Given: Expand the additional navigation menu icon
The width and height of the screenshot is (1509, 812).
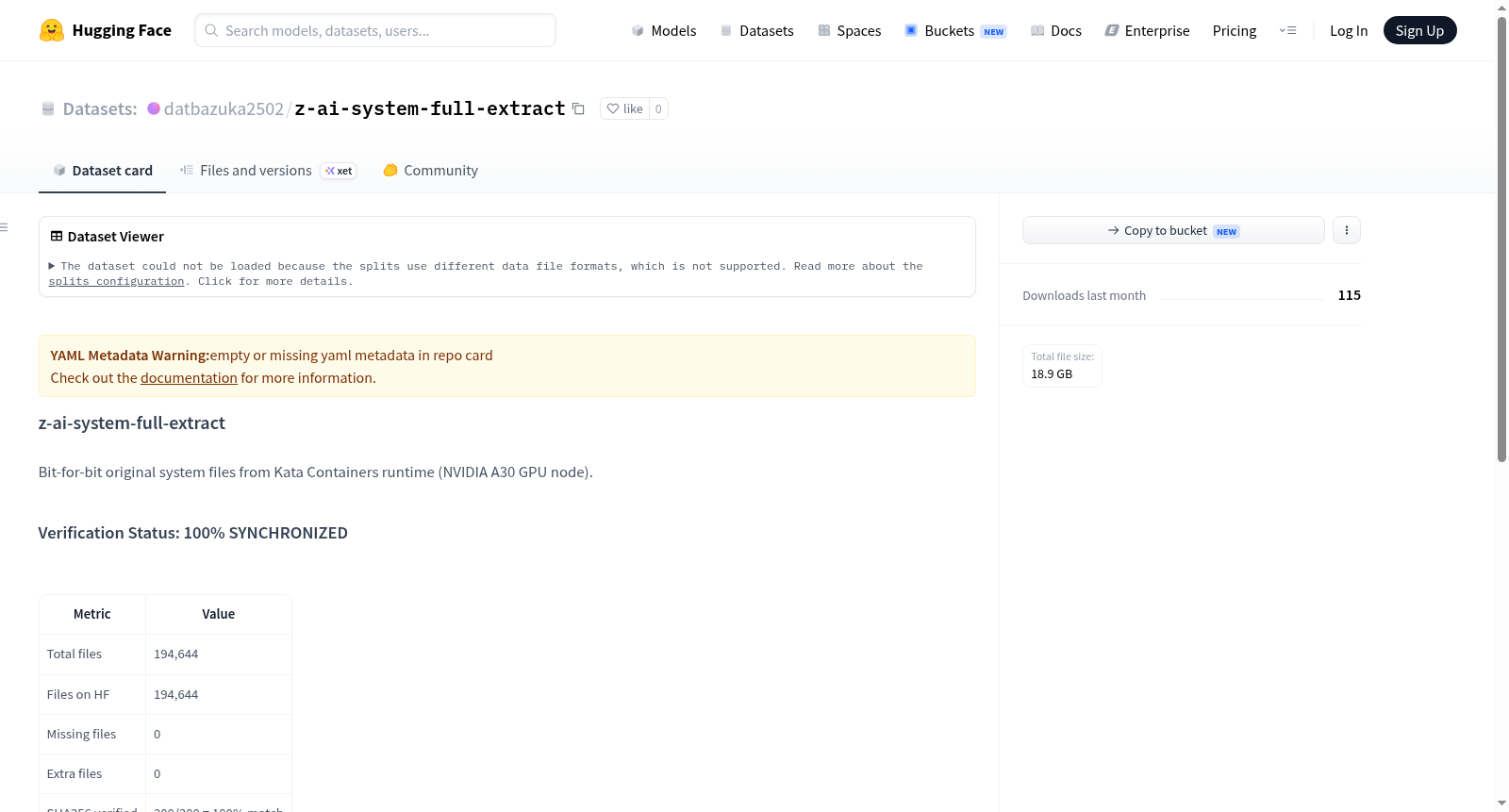Looking at the screenshot, I should [1287, 30].
